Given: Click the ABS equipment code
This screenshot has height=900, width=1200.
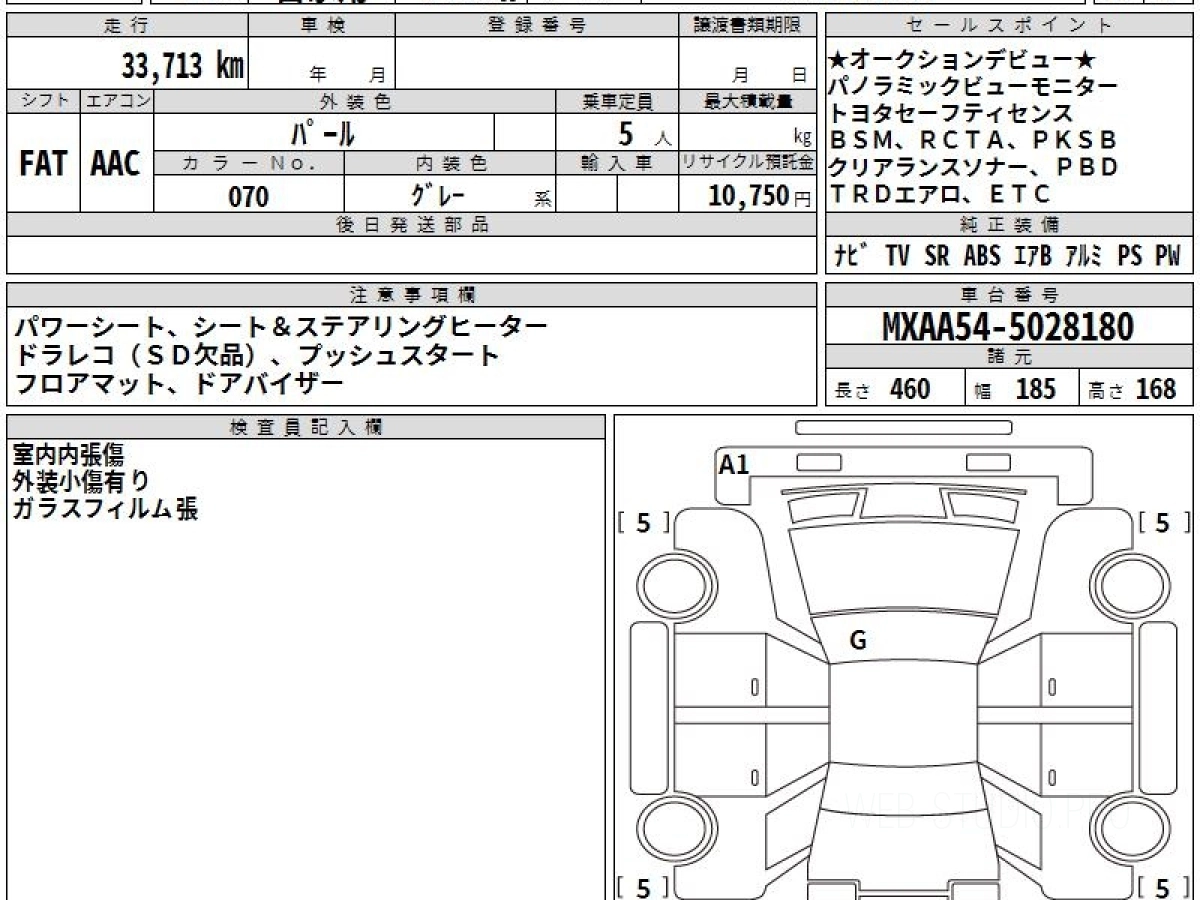Looking at the screenshot, I should (x=982, y=256).
